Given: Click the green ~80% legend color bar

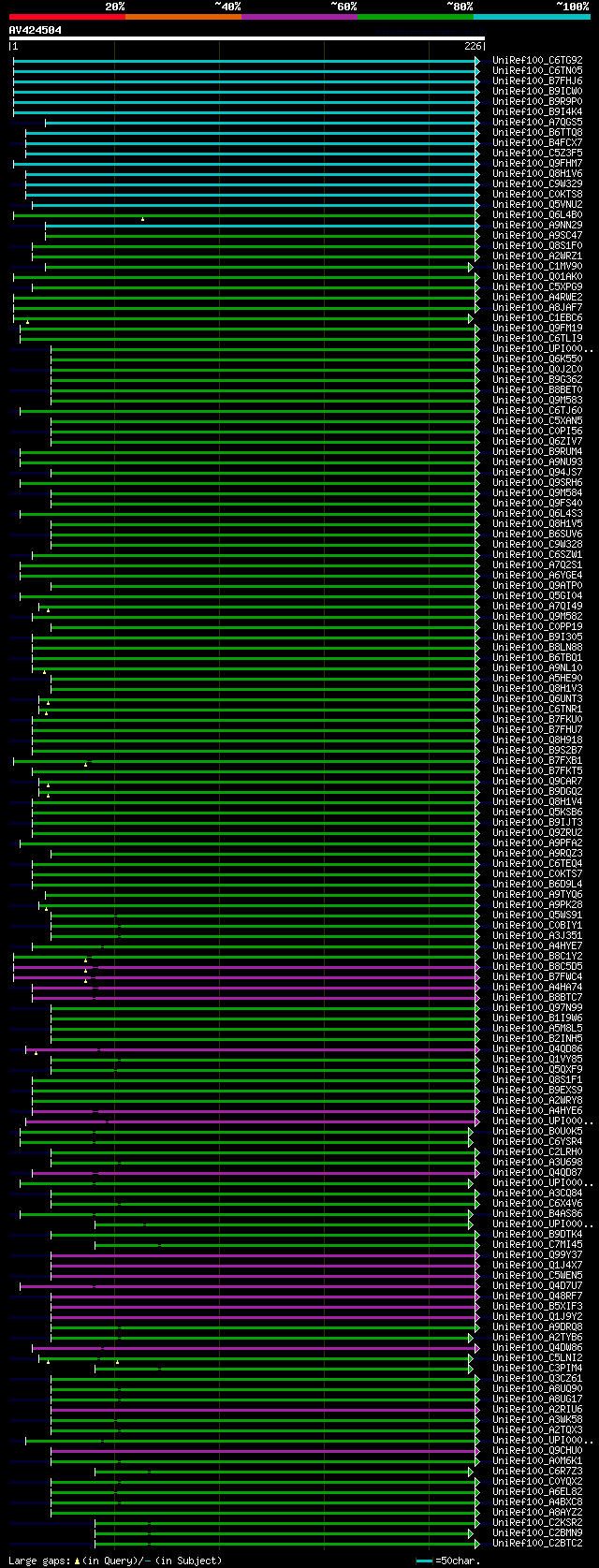Looking at the screenshot, I should point(415,16).
